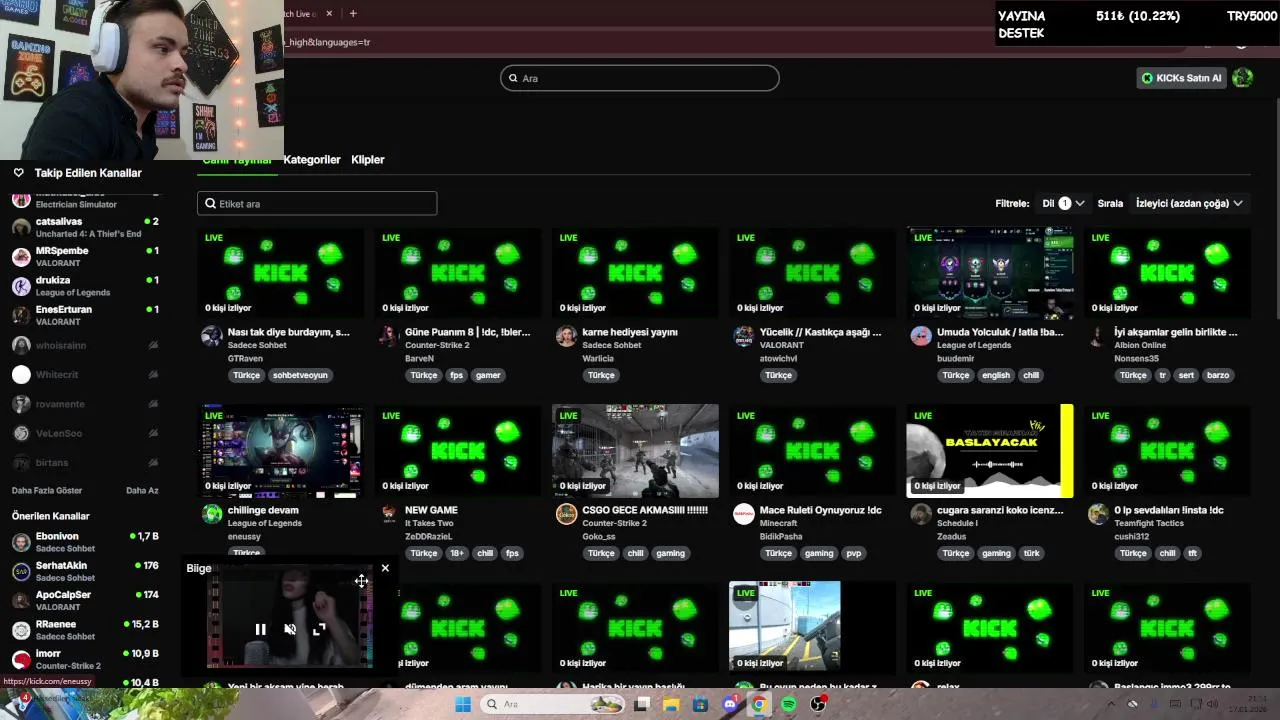Viewport: 1280px width, 720px height.
Task: Close the Bilge mini player
Action: pos(385,568)
